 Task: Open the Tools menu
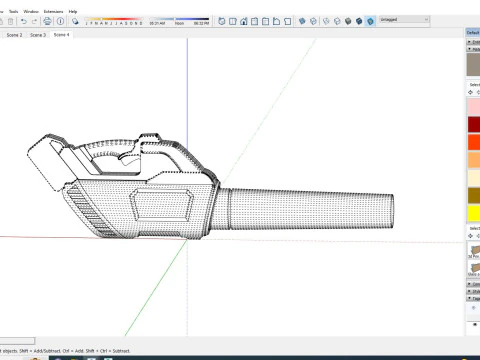tap(13, 11)
